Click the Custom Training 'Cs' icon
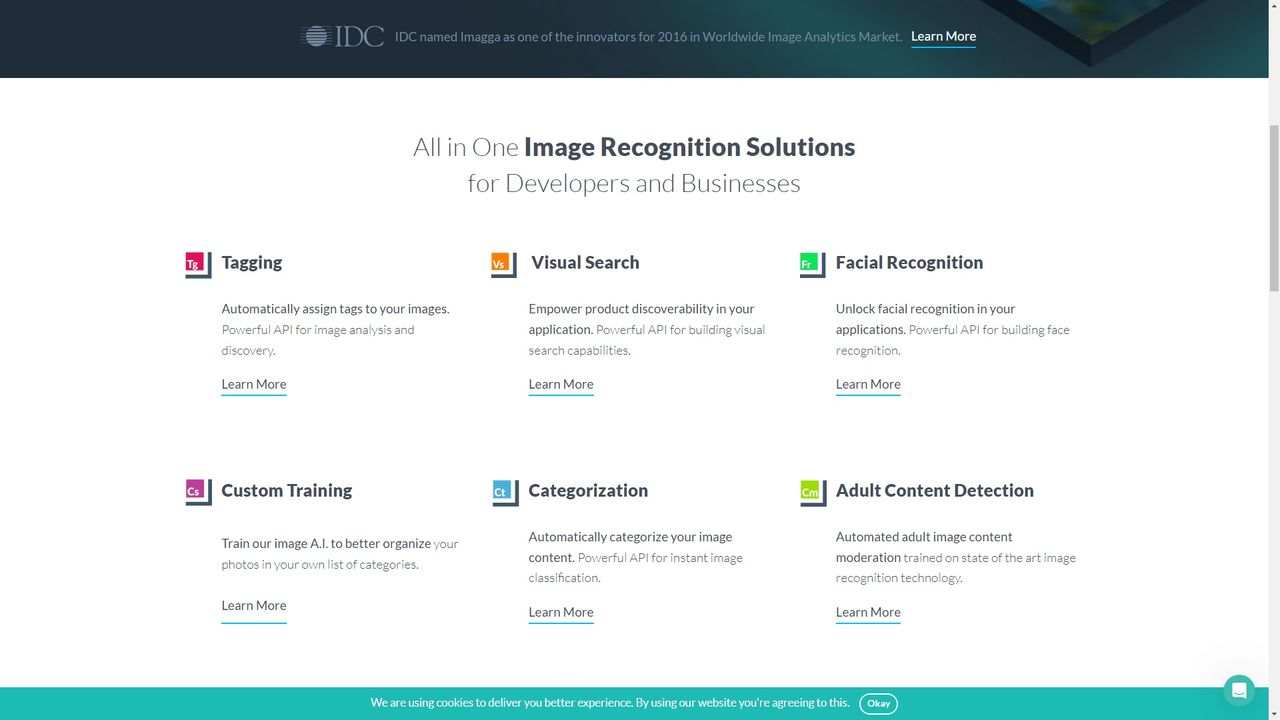 (198, 492)
